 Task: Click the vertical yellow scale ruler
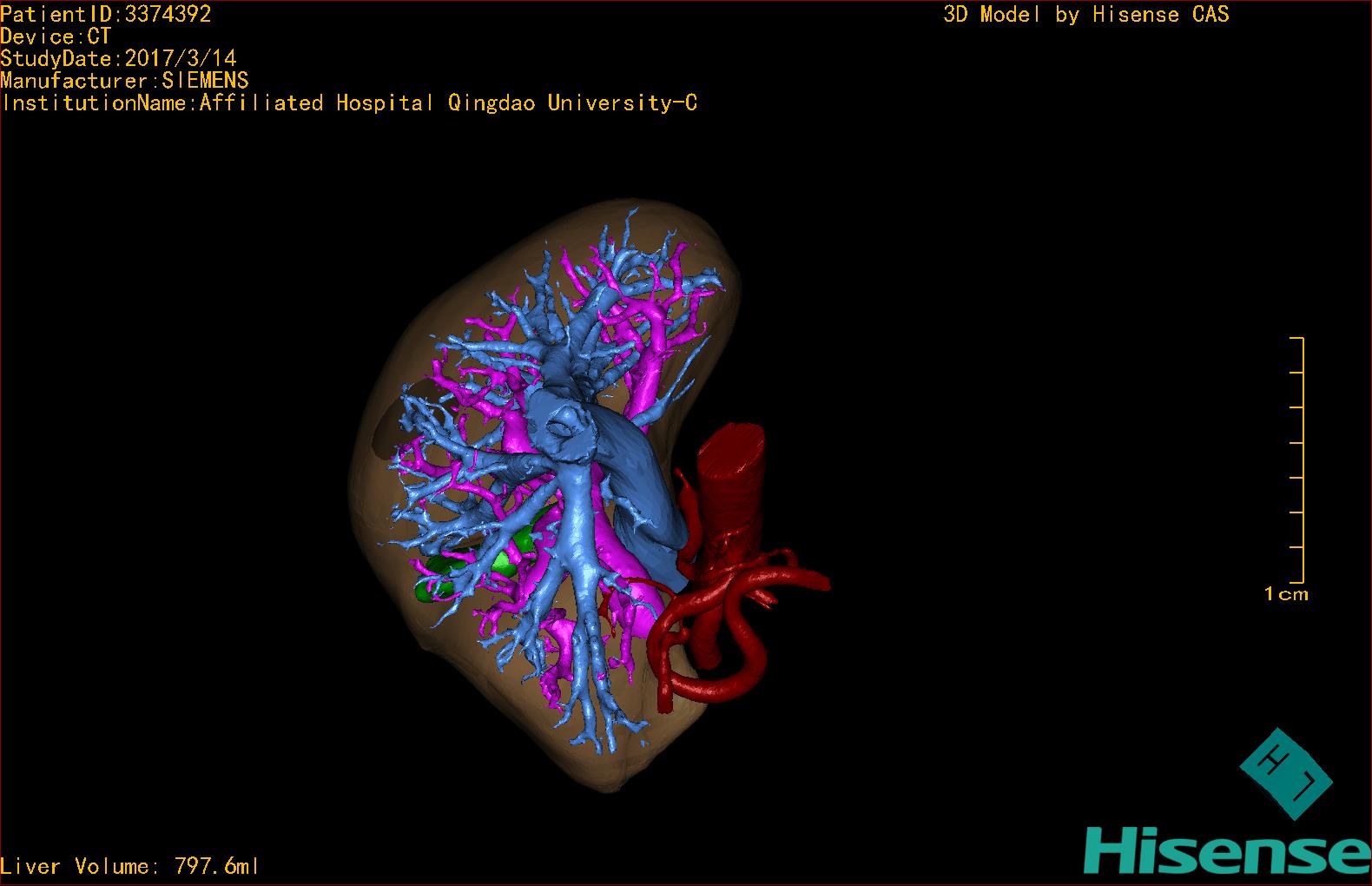(x=1302, y=460)
